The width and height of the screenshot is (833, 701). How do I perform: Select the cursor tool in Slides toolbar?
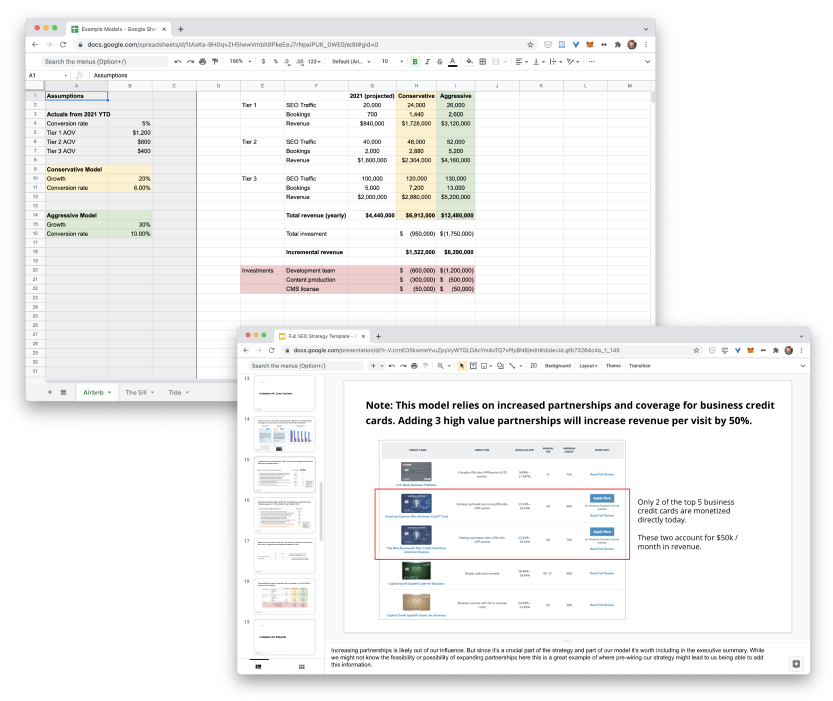[462, 366]
